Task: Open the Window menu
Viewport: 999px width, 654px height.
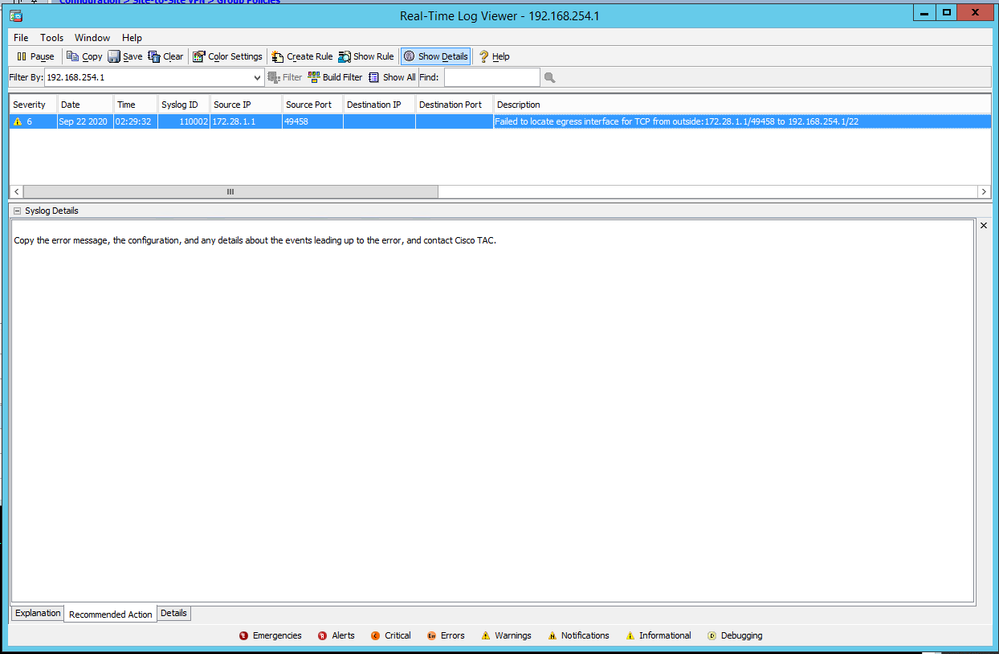Action: click(x=92, y=38)
